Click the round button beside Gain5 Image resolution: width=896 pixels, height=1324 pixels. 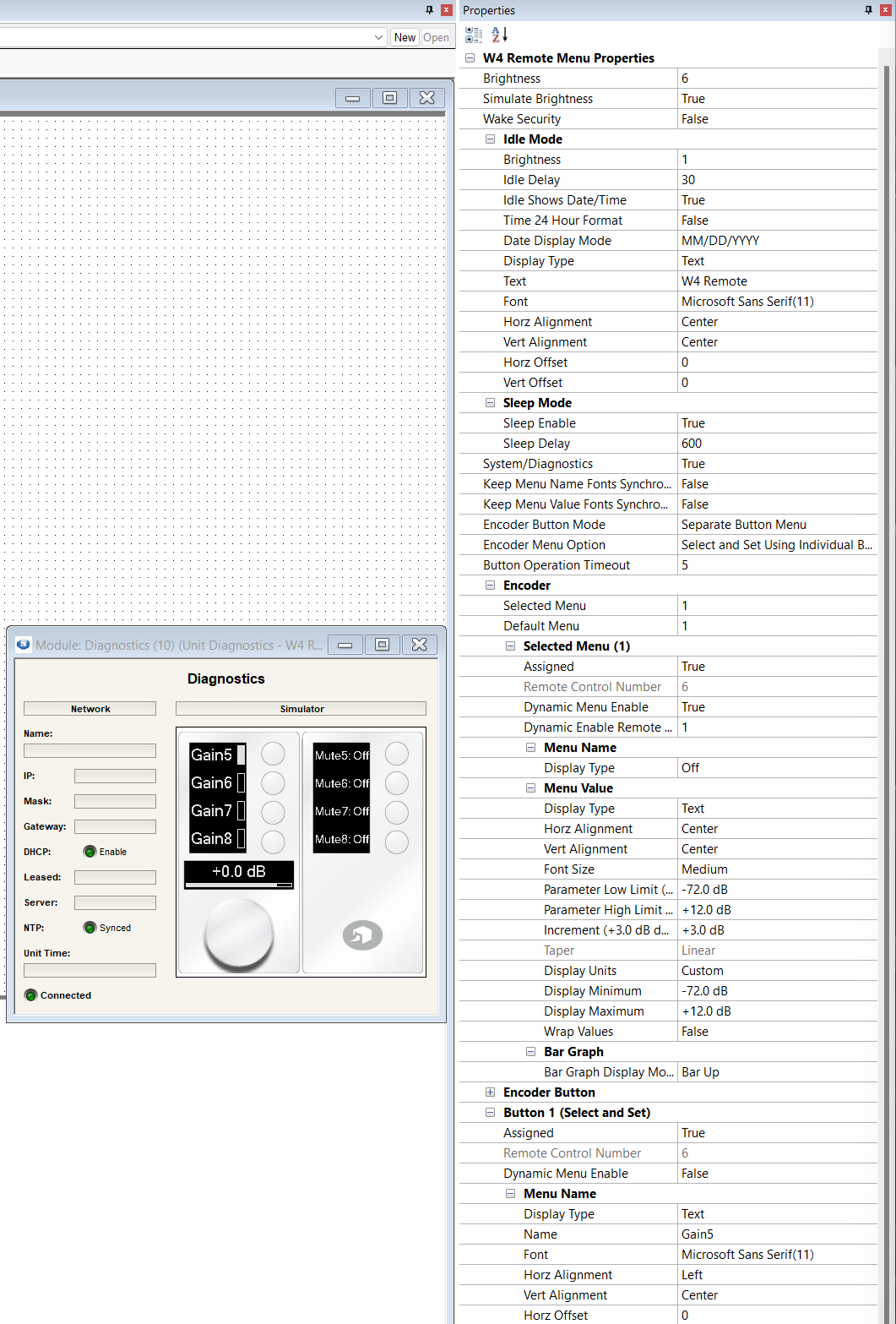273,754
